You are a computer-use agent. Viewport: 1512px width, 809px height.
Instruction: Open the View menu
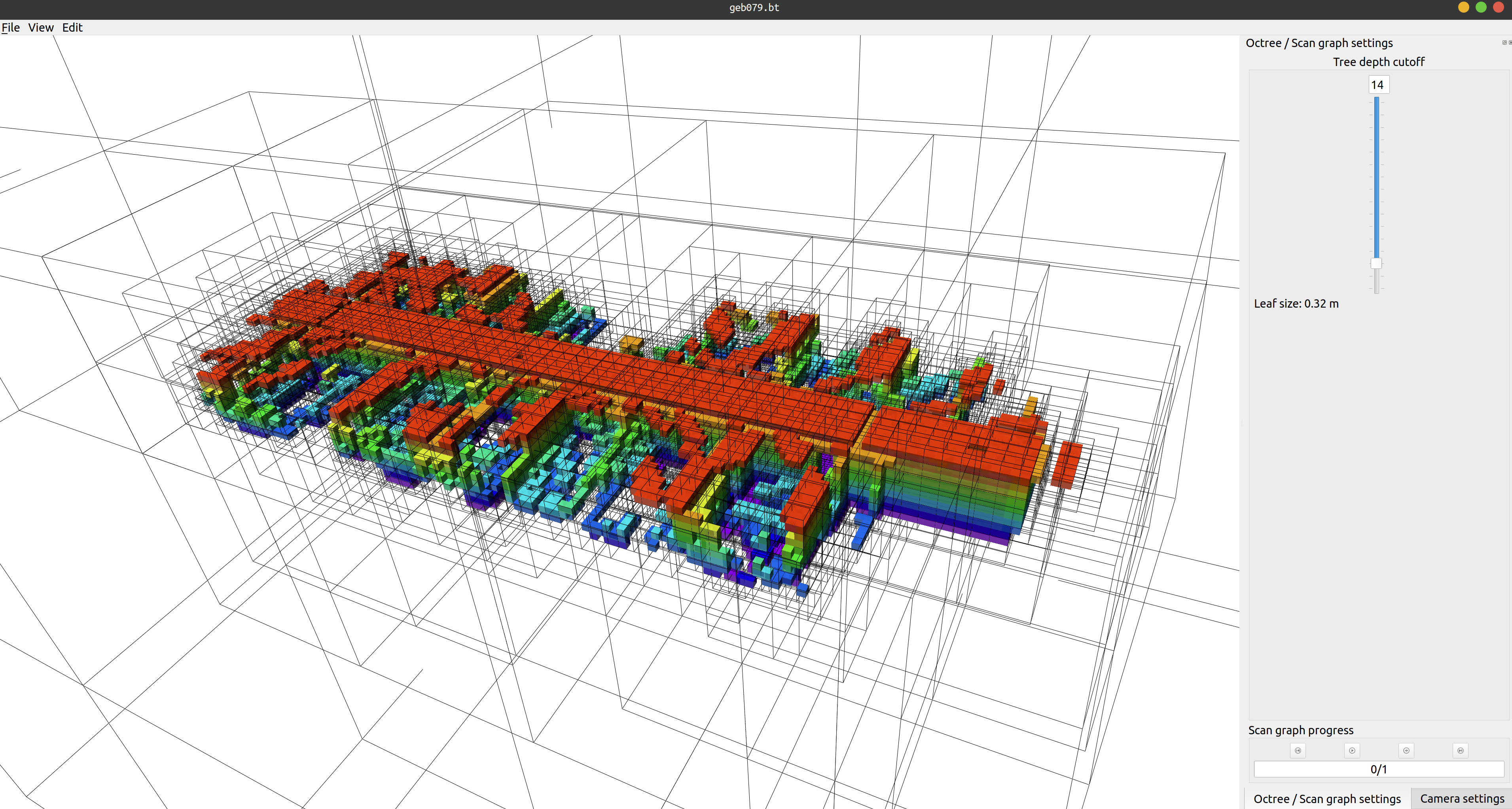point(40,28)
